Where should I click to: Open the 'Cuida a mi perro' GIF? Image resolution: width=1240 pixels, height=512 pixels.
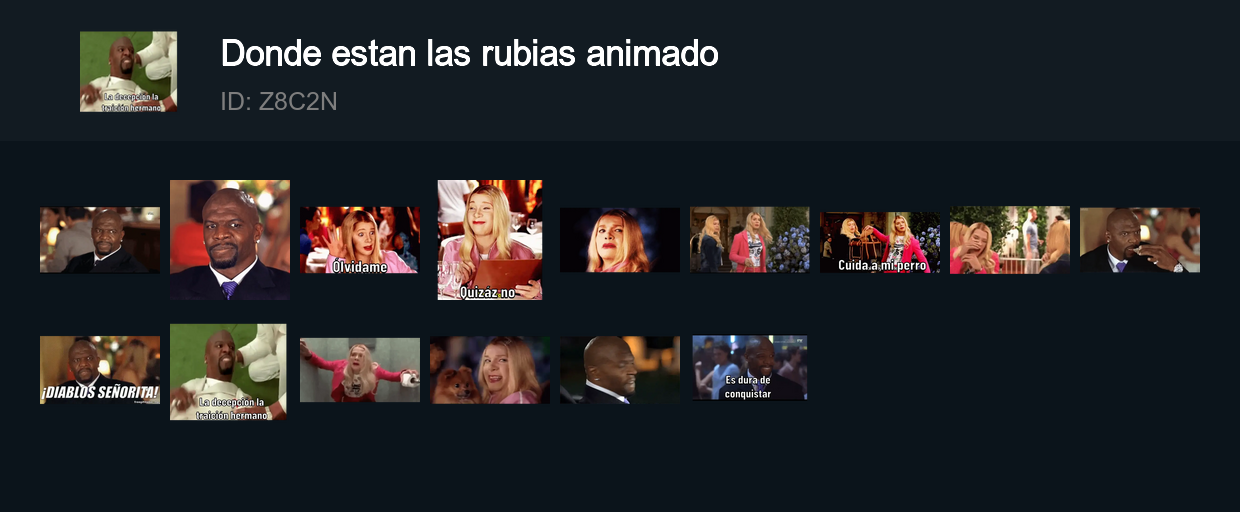tap(880, 242)
